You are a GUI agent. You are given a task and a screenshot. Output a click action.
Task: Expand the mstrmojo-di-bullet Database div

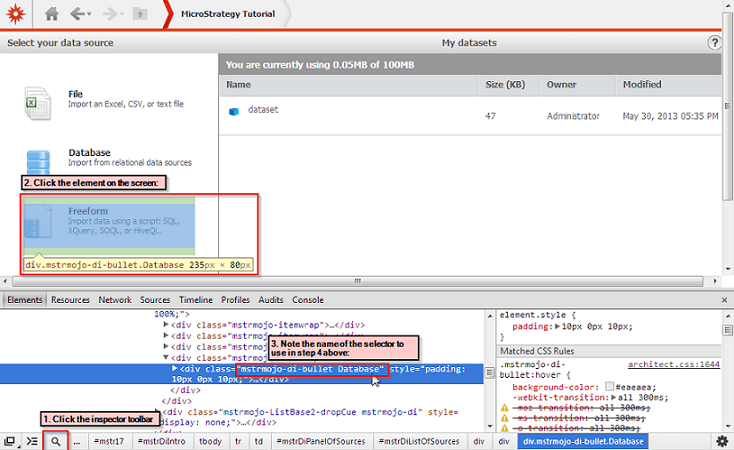pos(175,369)
